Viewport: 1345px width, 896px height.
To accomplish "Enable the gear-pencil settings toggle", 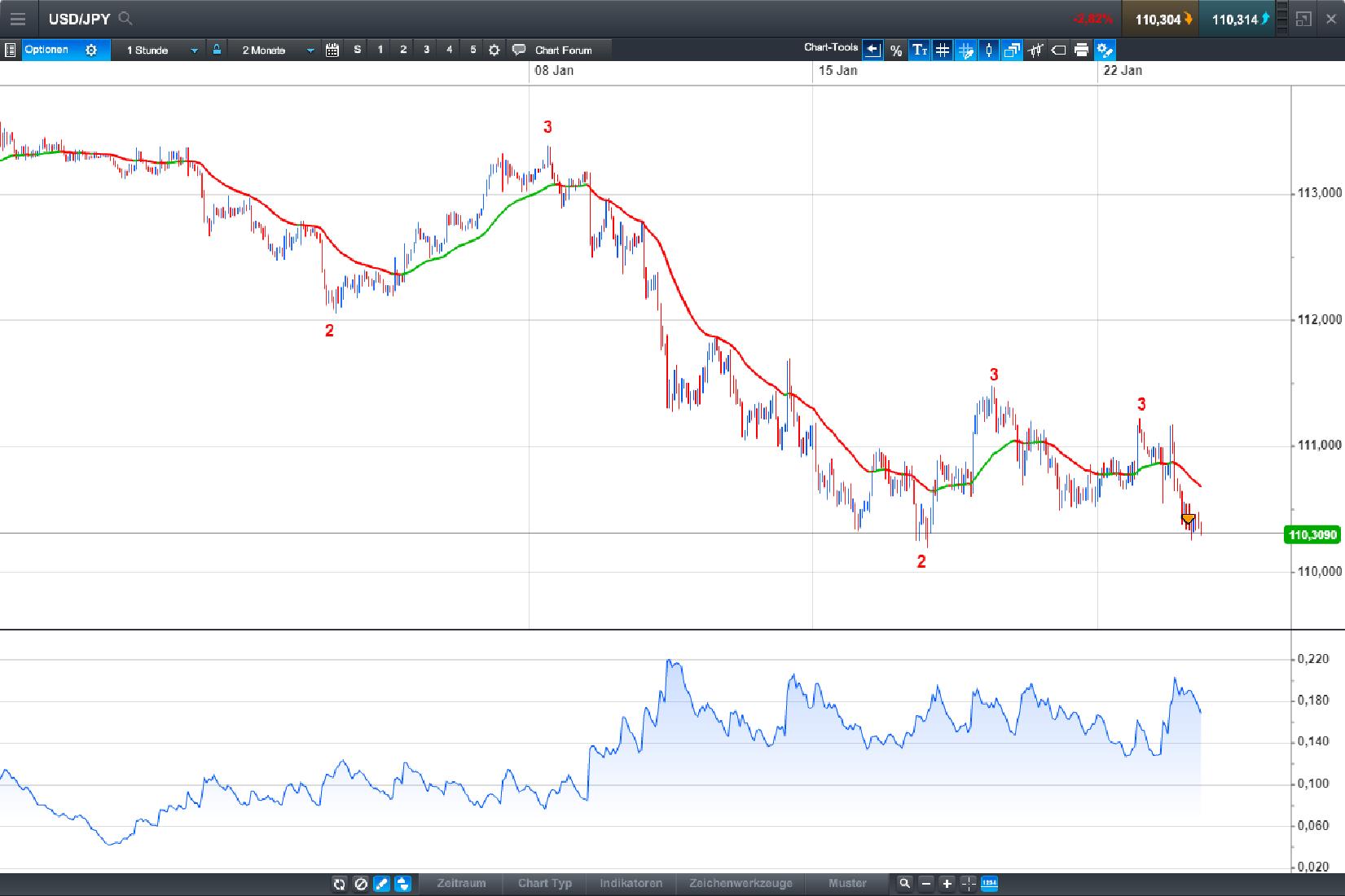I will [x=1106, y=50].
